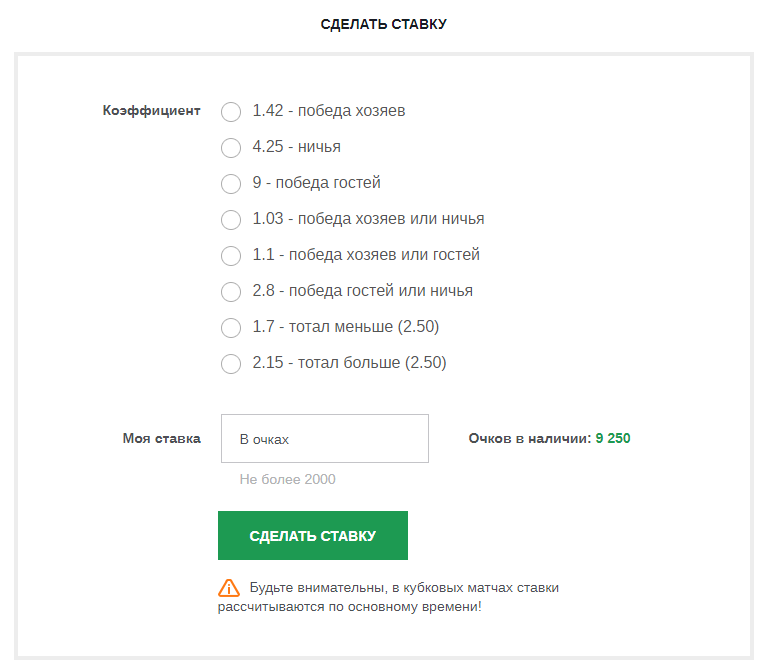The height and width of the screenshot is (669, 768).
Task: Select the 1.42 home win radio button
Action: pos(231,112)
